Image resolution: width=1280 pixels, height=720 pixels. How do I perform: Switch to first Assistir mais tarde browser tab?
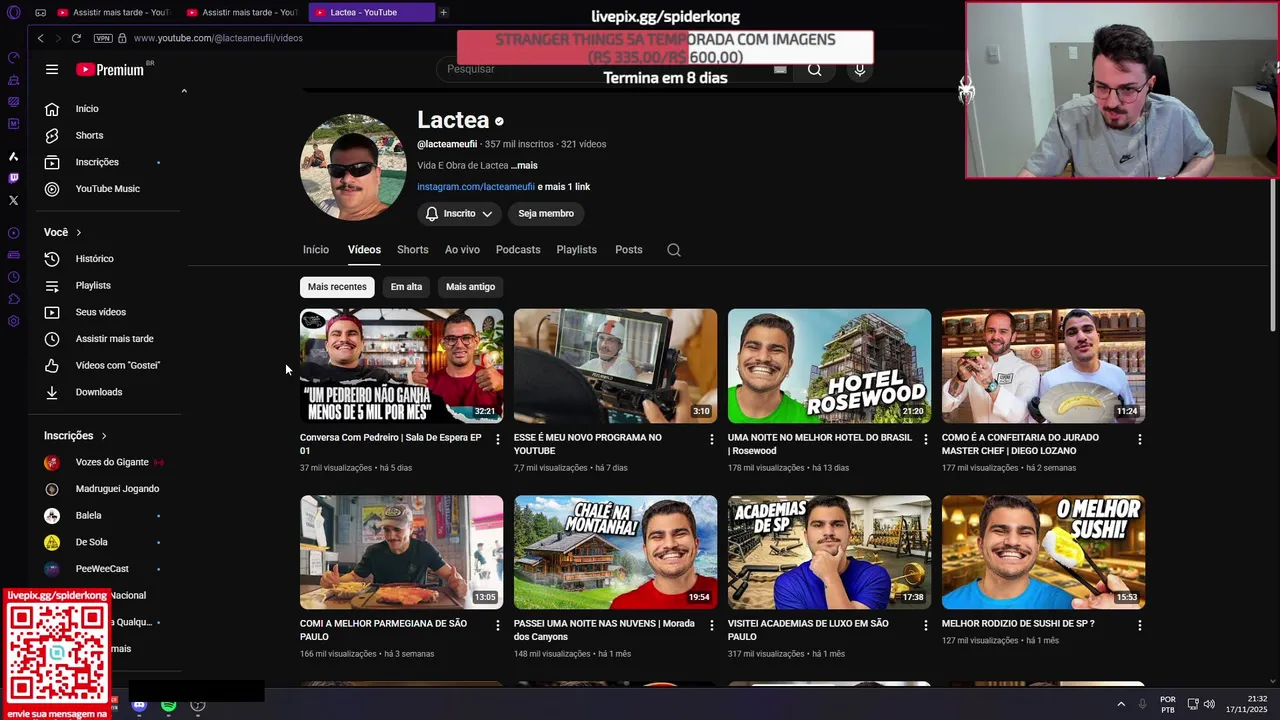[113, 12]
